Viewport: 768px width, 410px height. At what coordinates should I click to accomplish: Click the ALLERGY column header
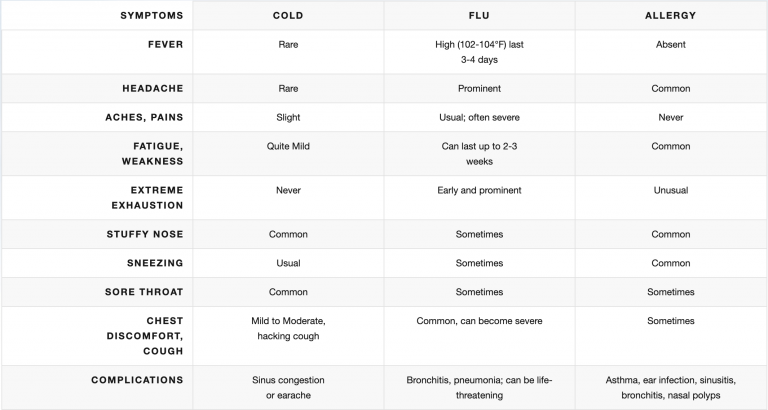coord(671,15)
